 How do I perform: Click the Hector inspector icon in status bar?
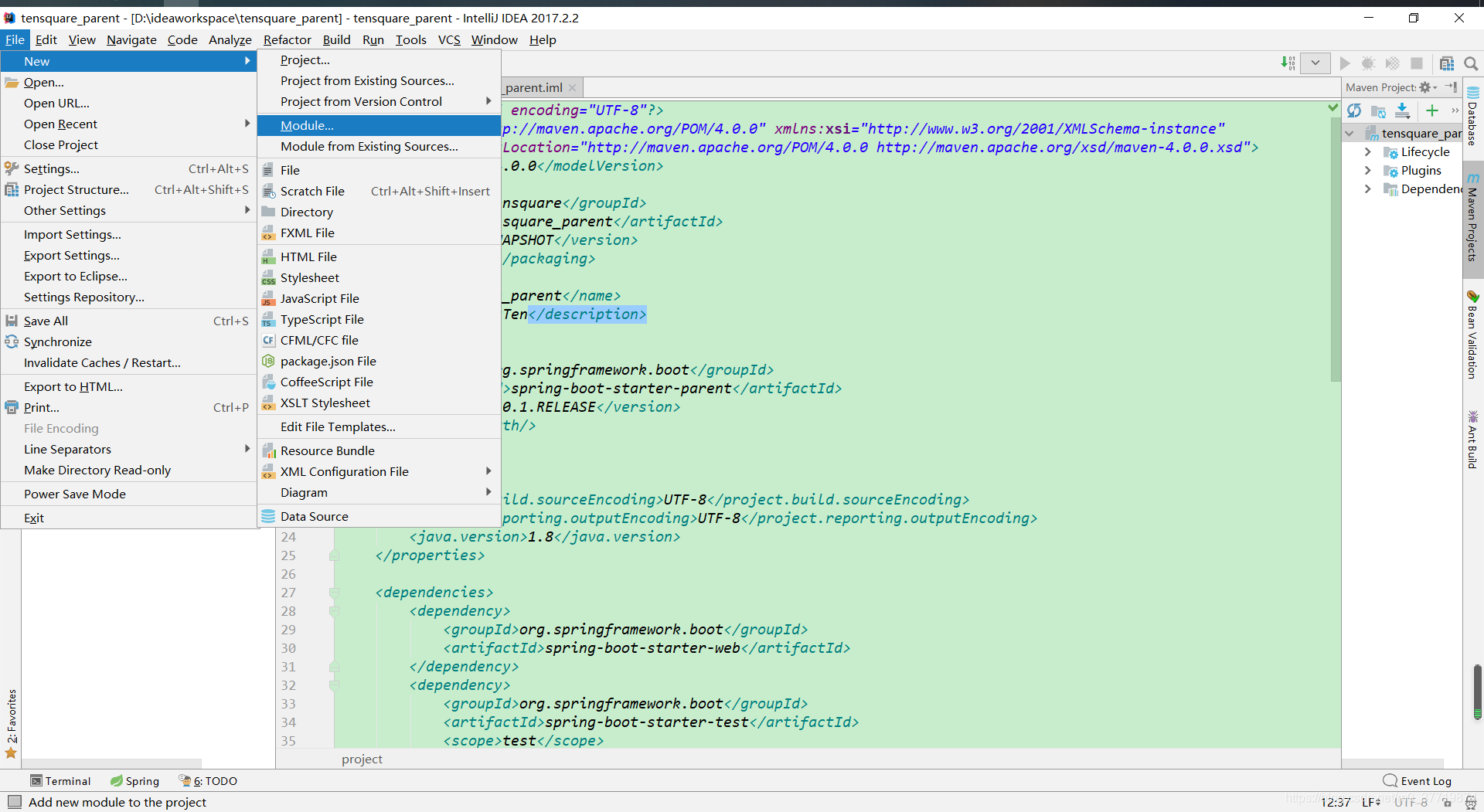[1470, 803]
